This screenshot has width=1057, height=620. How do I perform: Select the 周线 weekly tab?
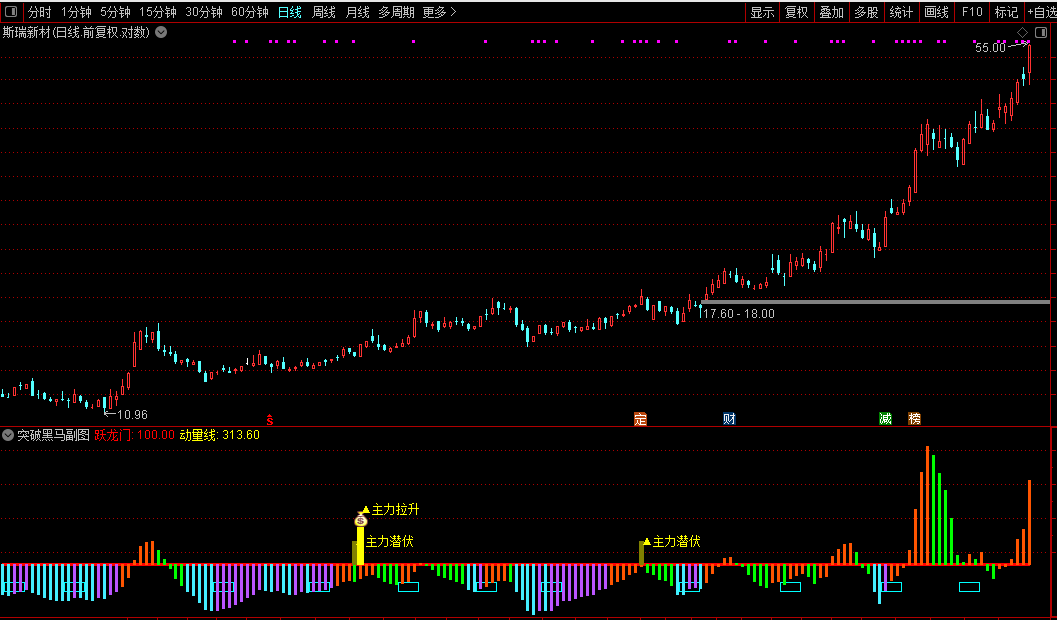click(x=324, y=12)
